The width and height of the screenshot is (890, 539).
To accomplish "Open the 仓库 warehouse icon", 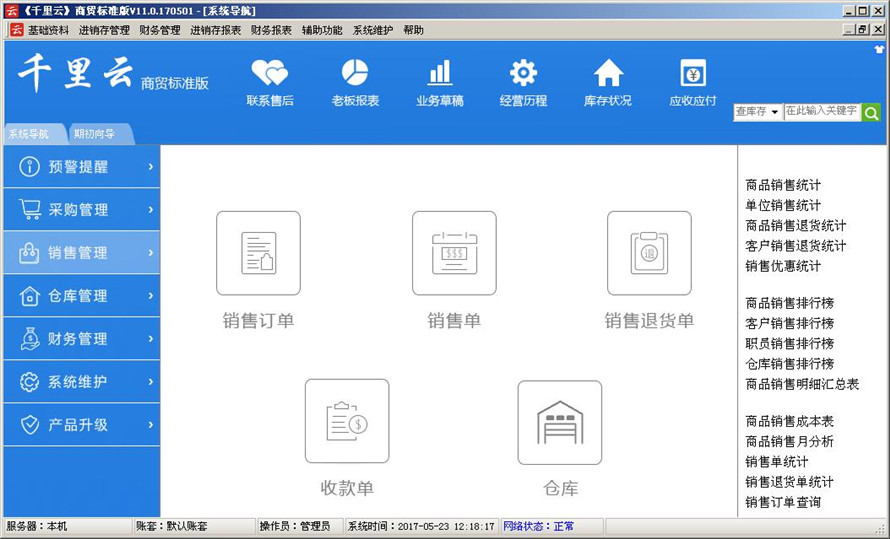I will pyautogui.click(x=560, y=421).
